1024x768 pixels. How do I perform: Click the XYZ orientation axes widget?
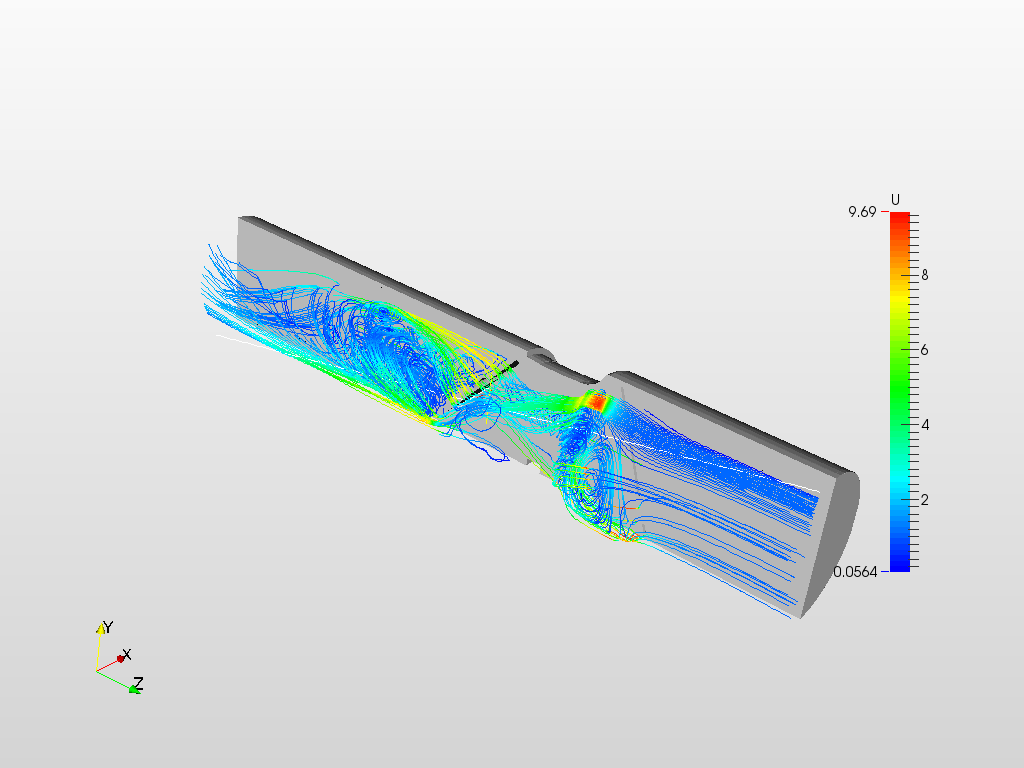[120, 658]
